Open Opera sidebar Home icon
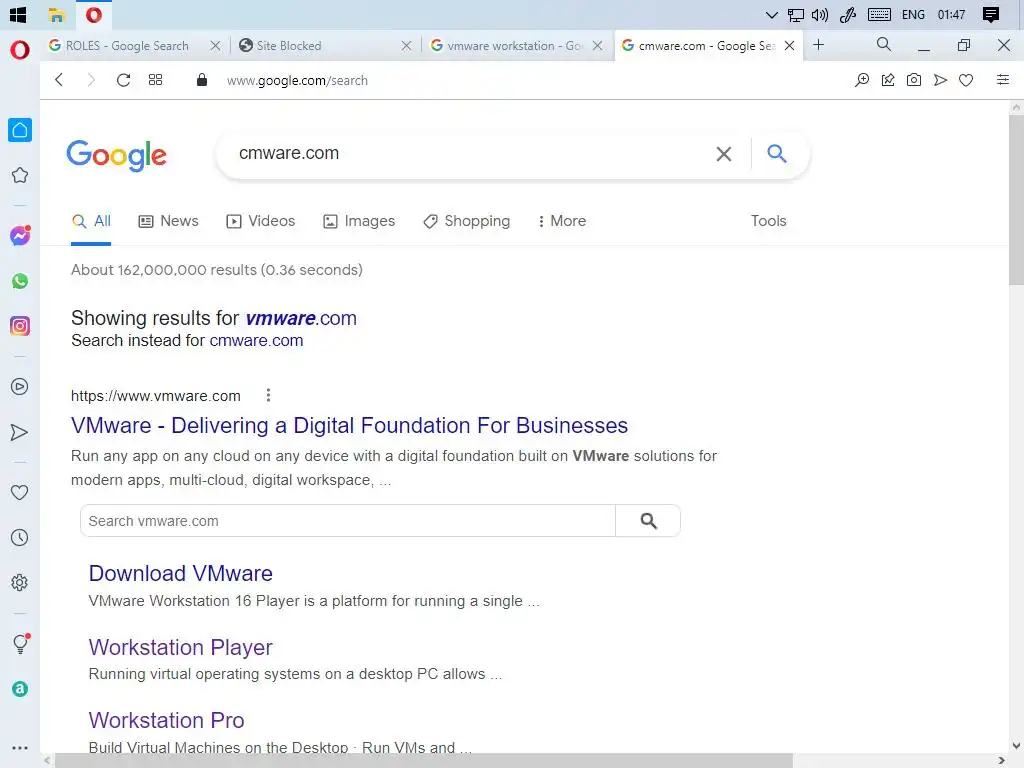This screenshot has height=768, width=1024. pos(20,130)
